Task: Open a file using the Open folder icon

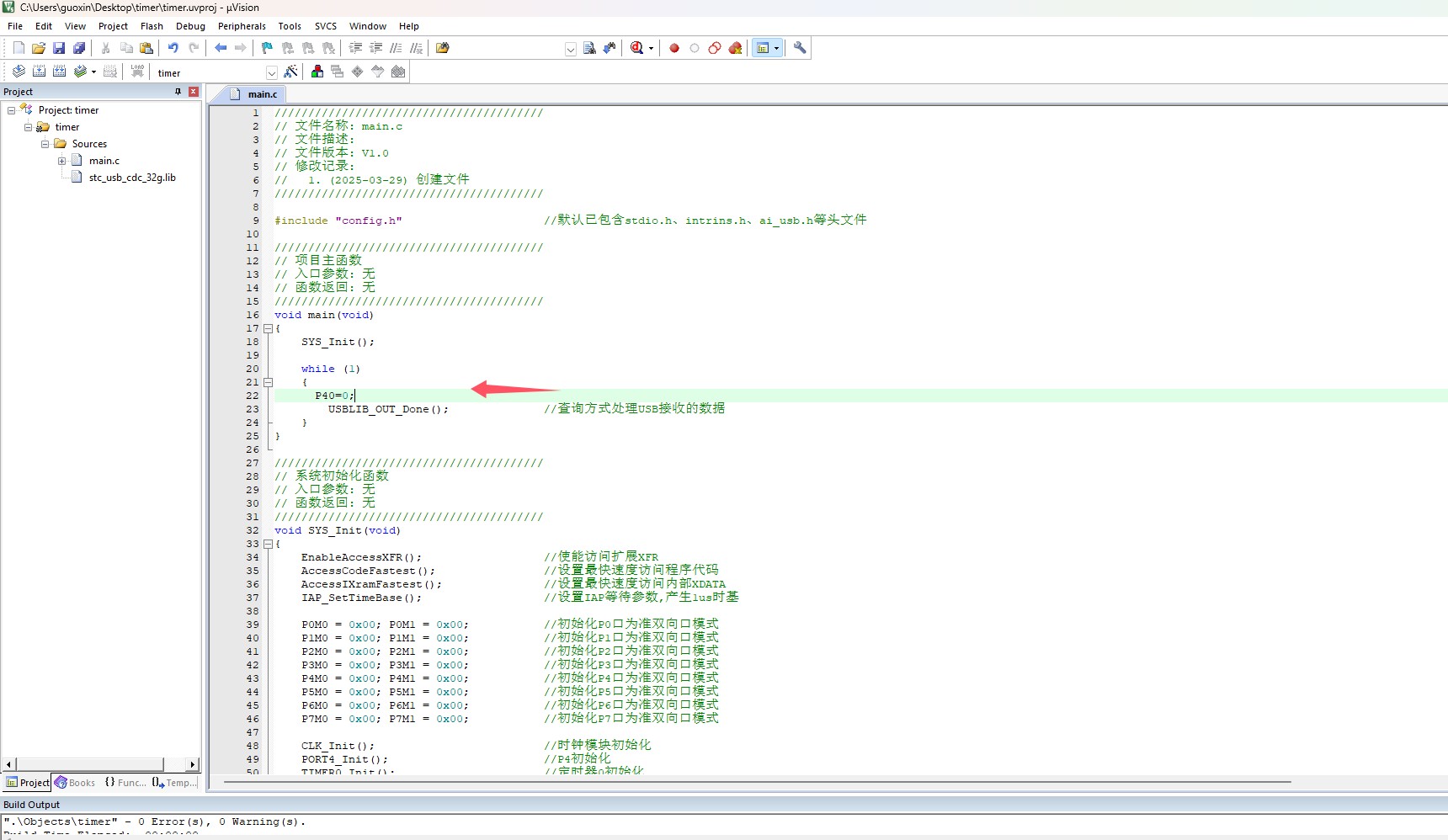Action: pos(39,48)
